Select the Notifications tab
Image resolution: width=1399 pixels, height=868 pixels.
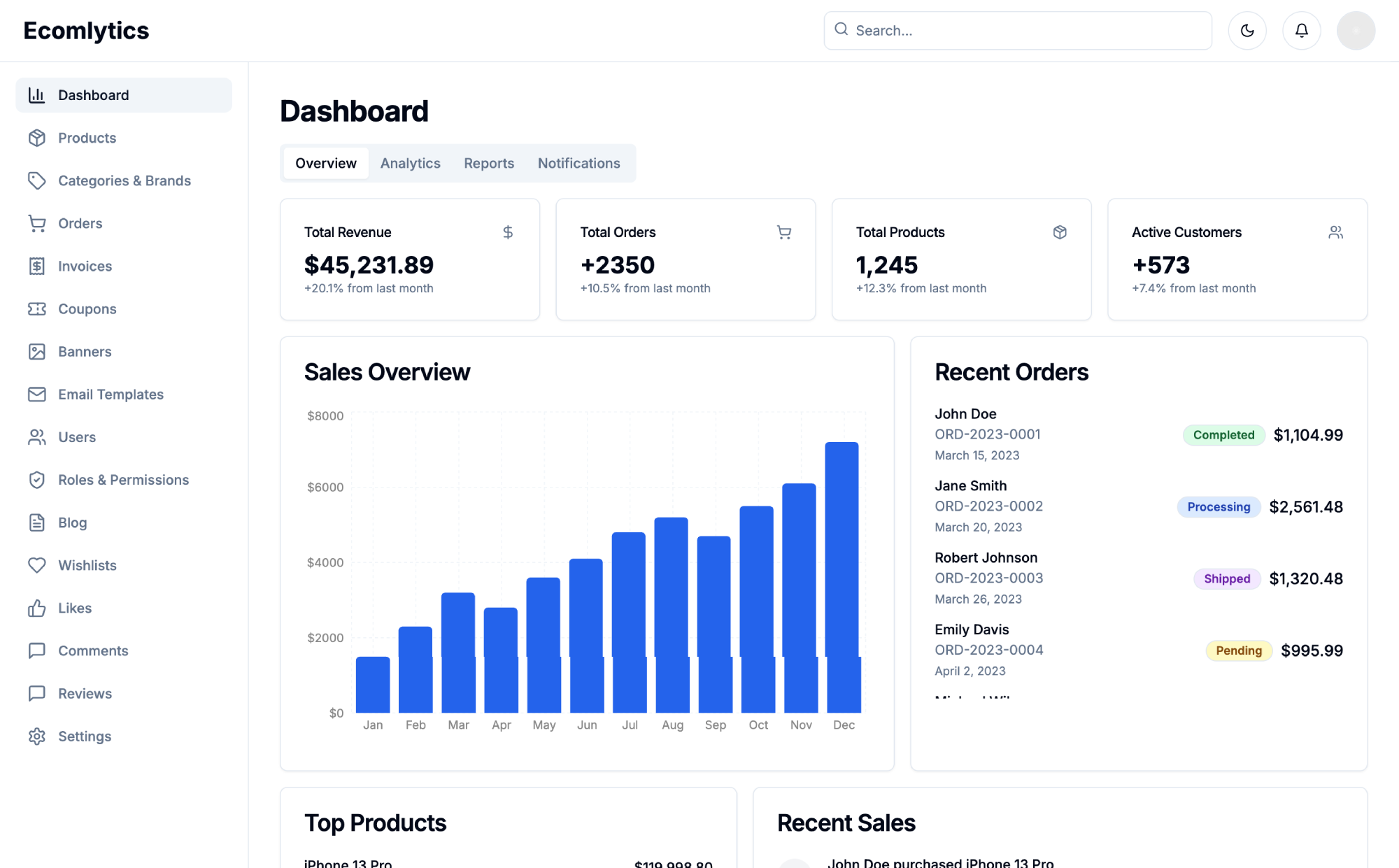click(x=578, y=163)
